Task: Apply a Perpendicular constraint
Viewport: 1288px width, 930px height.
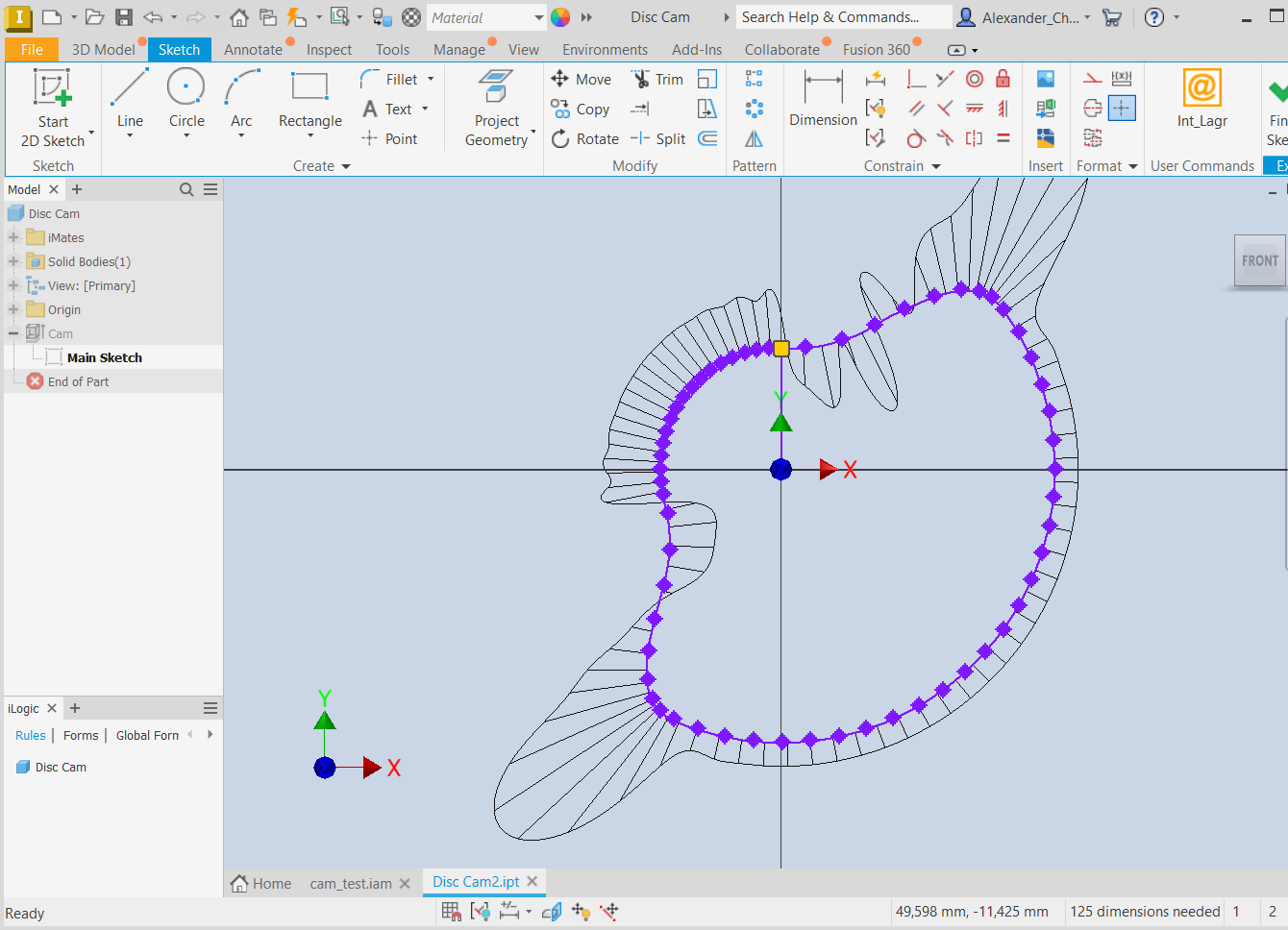Action: 916,79
